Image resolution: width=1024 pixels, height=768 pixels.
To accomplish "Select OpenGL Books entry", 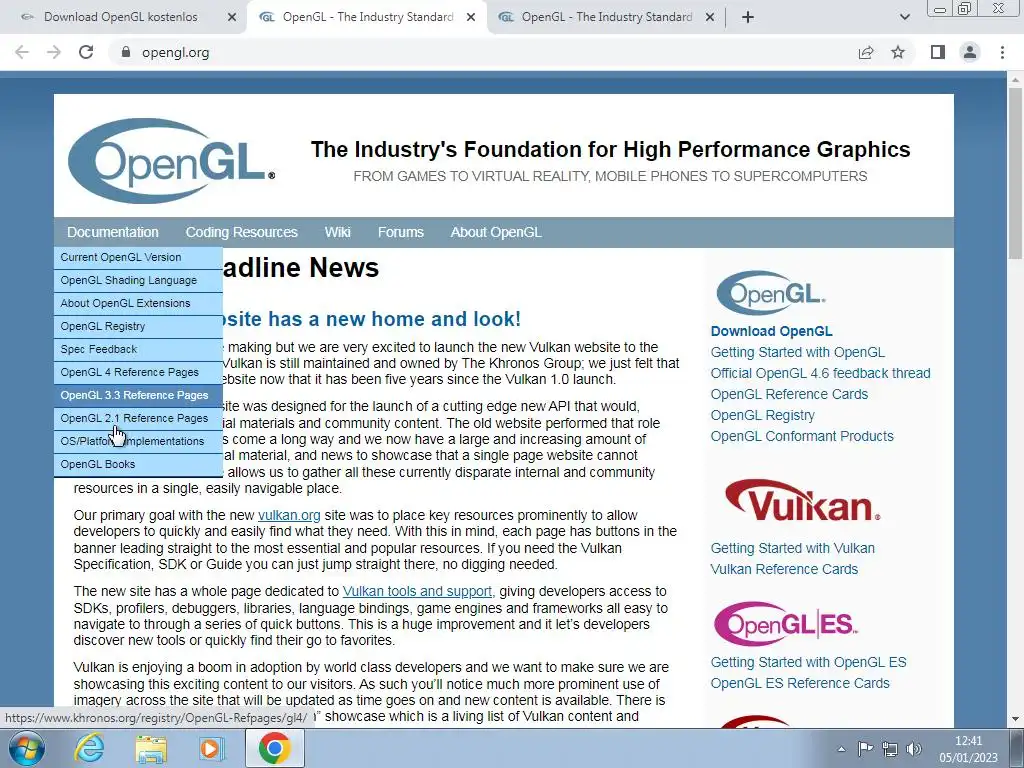I will tap(138, 464).
